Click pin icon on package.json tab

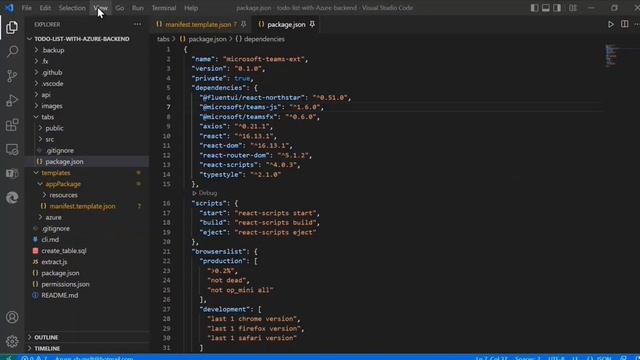[312, 24]
